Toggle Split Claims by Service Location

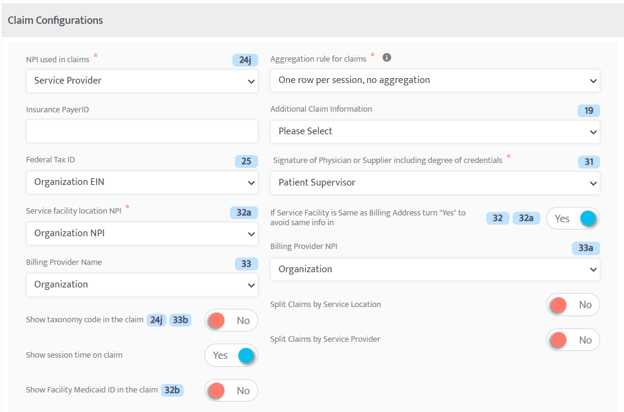573,305
